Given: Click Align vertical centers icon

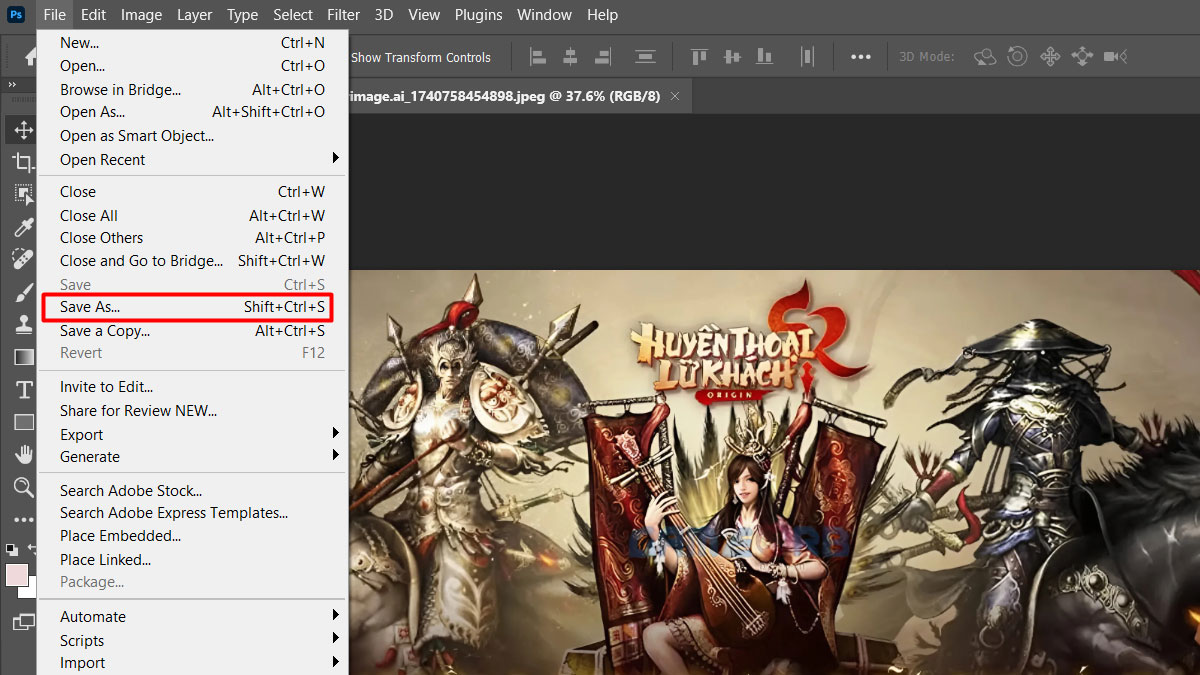Looking at the screenshot, I should (x=732, y=57).
